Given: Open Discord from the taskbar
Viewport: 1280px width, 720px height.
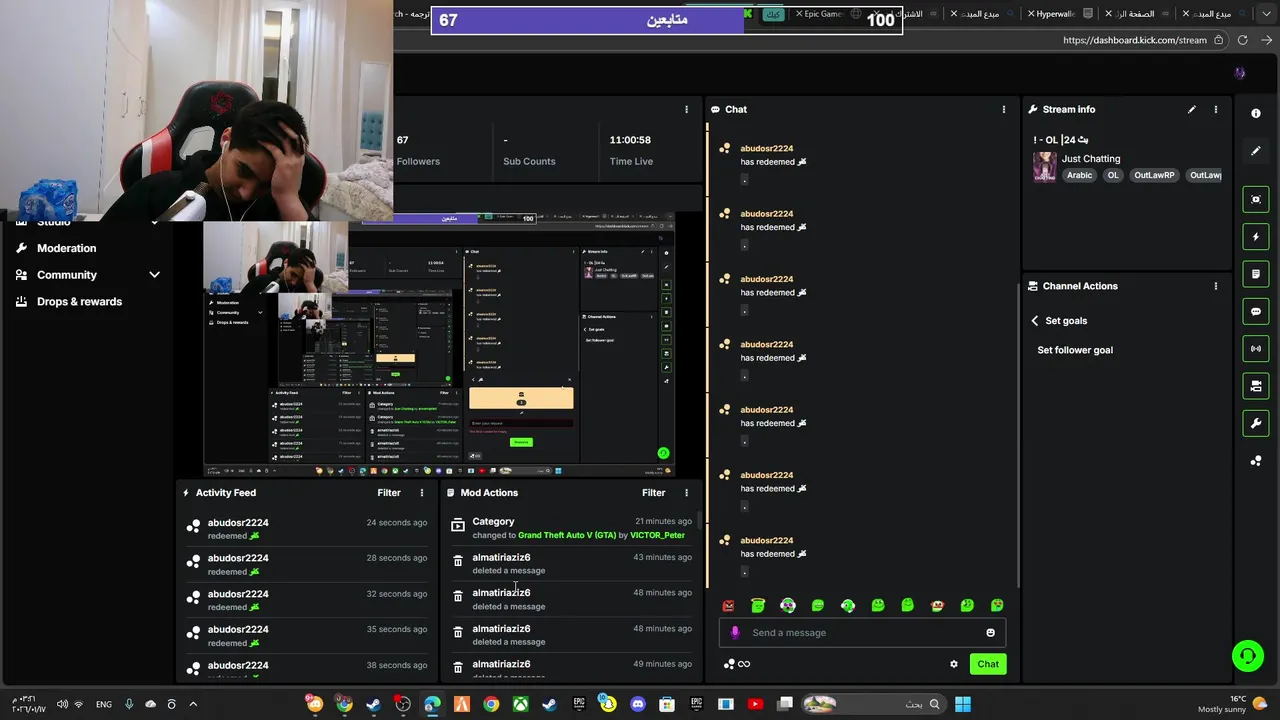Looking at the screenshot, I should click(x=638, y=704).
